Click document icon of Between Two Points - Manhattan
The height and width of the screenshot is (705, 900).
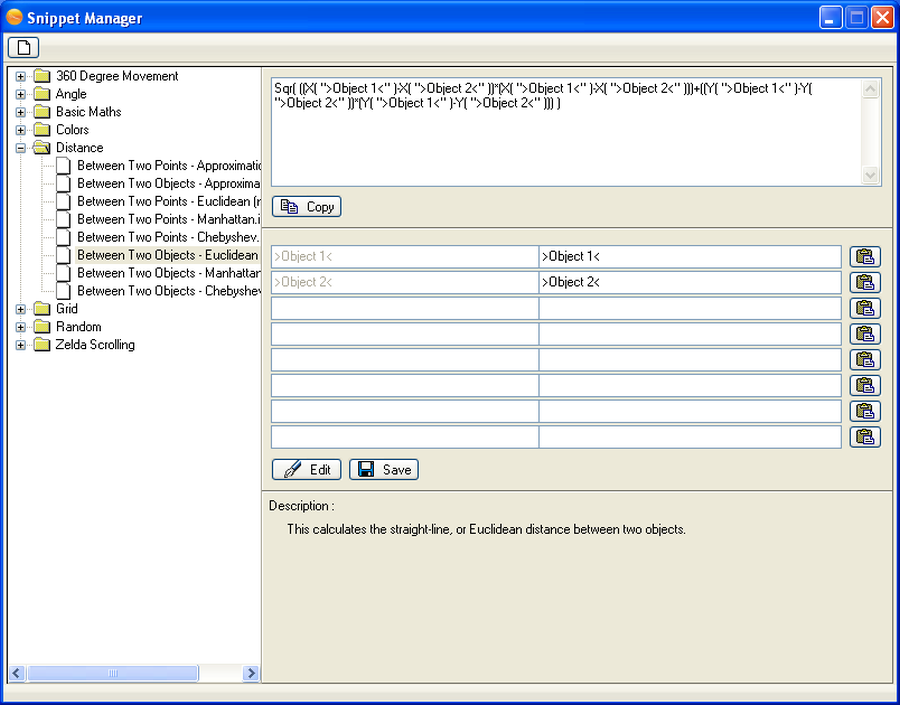(x=64, y=219)
